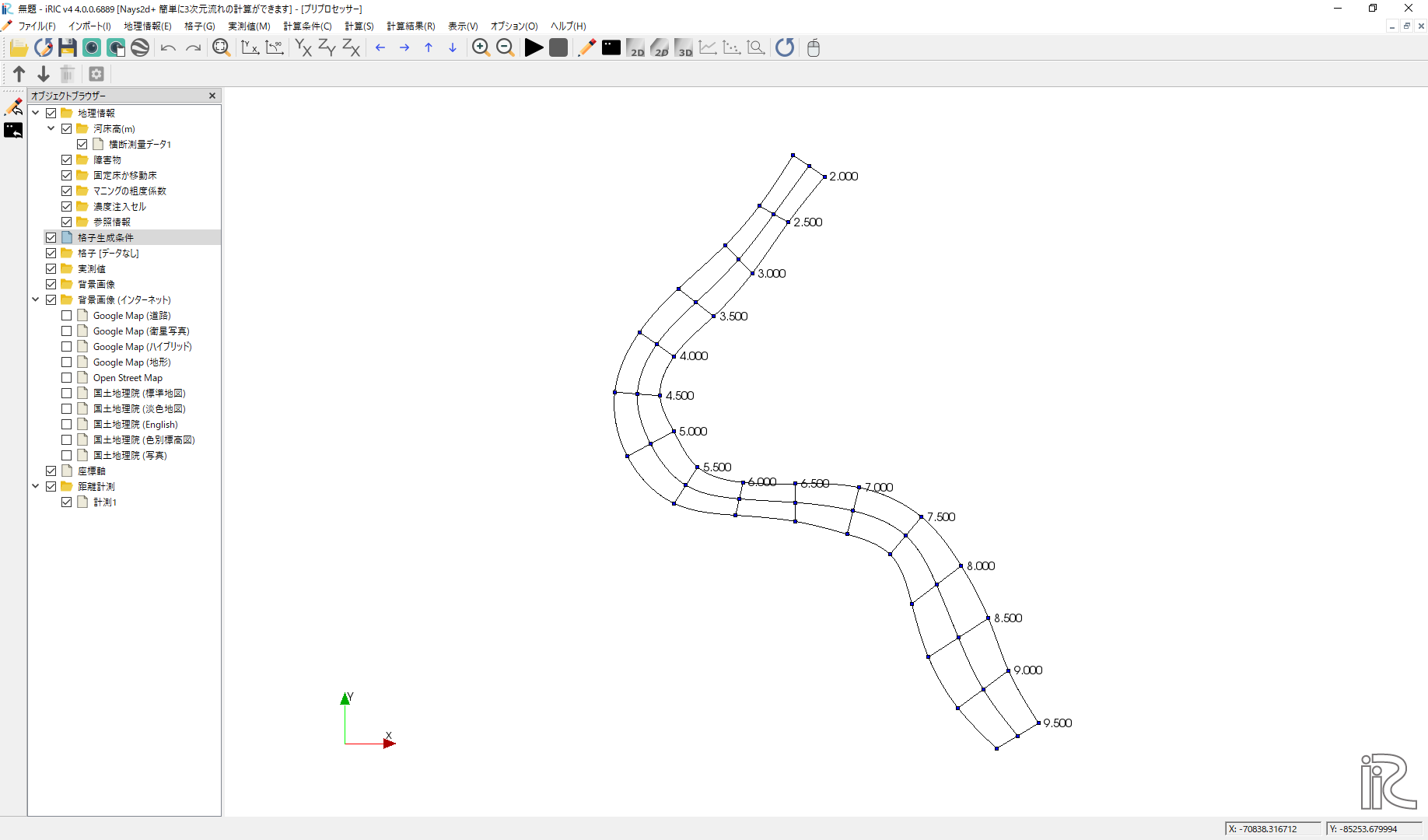Open the 地理情報(E) menu
This screenshot has width=1428, height=840.
[x=148, y=26]
